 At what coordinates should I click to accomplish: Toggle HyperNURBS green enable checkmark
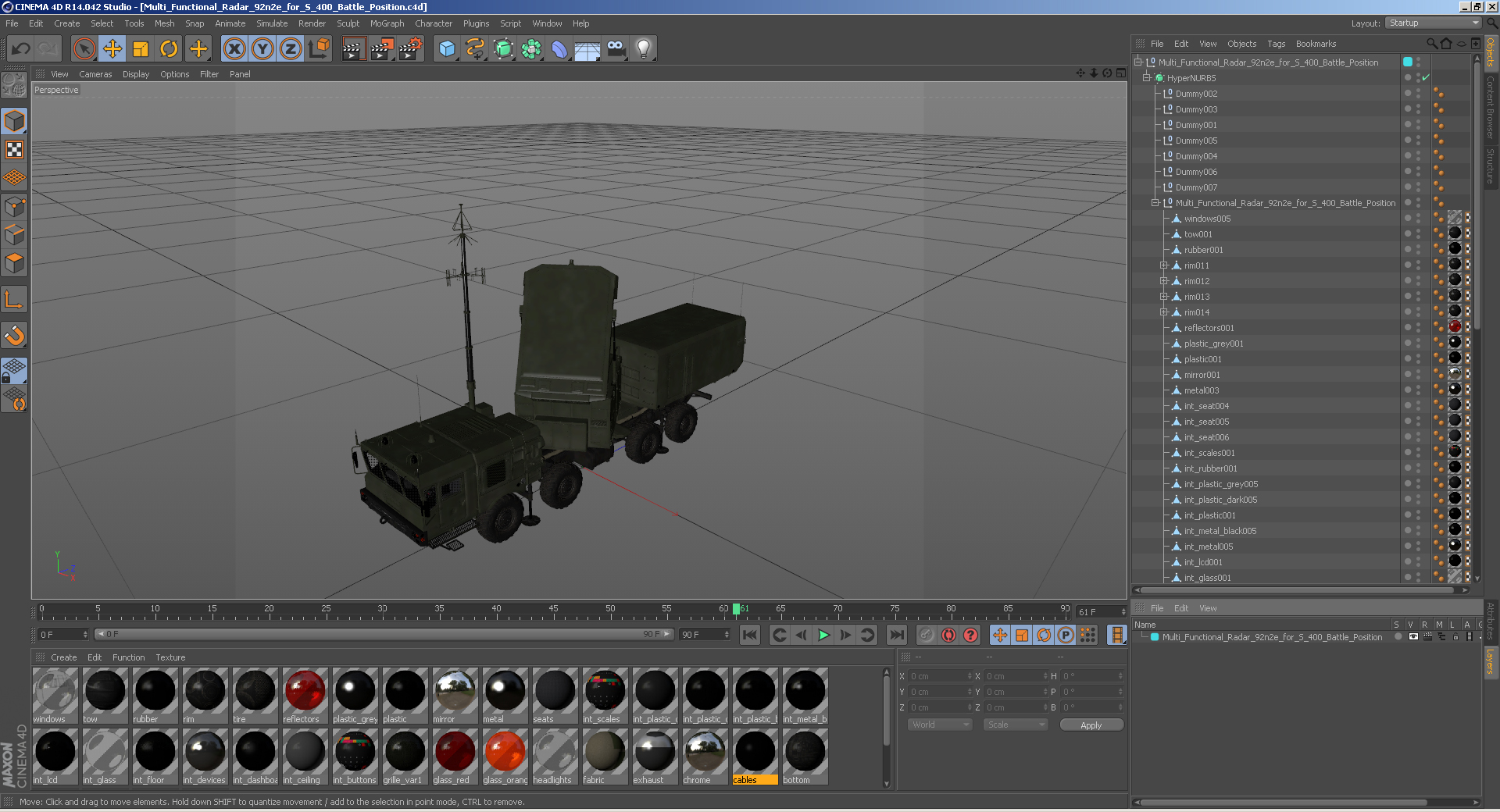[1426, 77]
